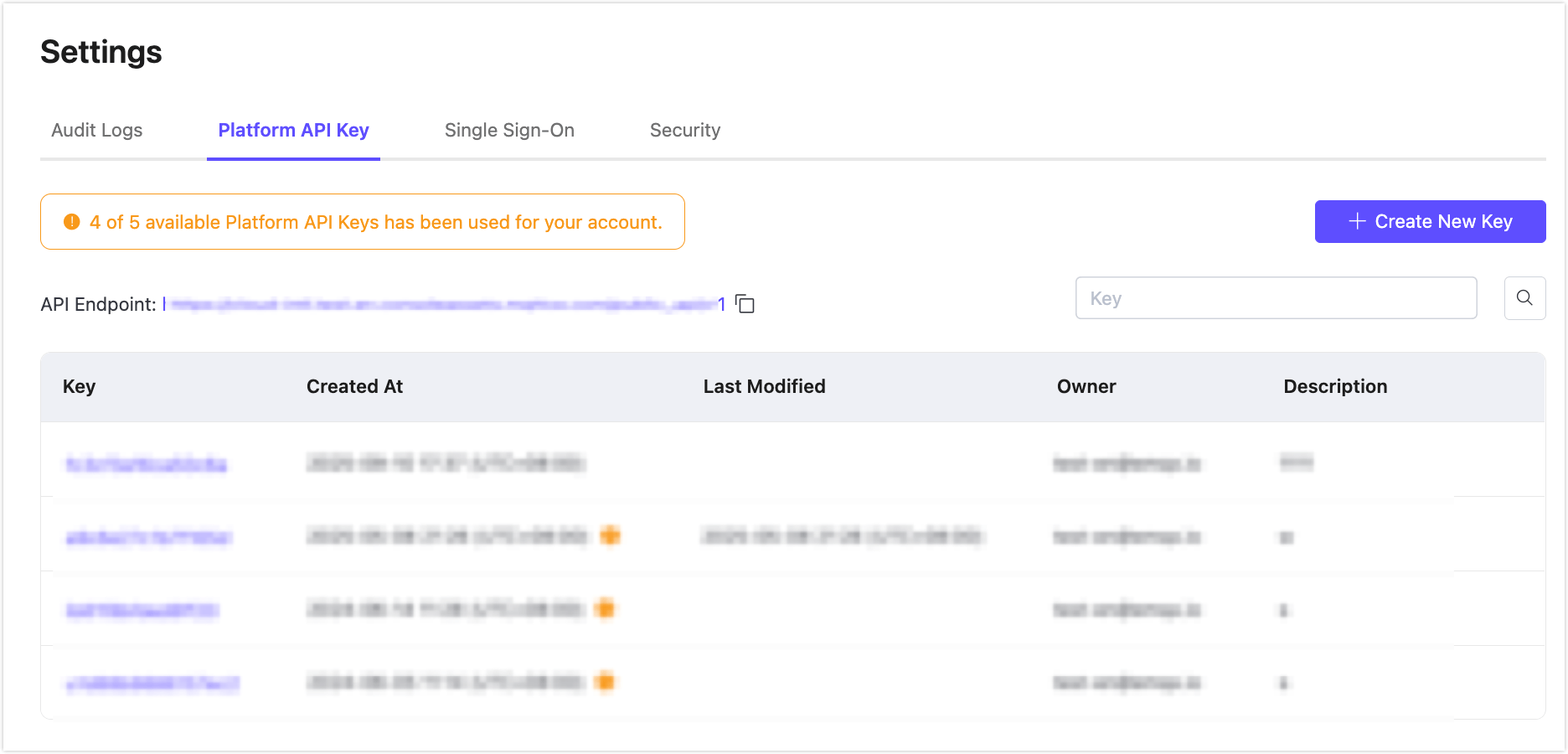Screen dimensions: 1568x754
Task: Click orange icon in second key row
Action: click(x=611, y=535)
